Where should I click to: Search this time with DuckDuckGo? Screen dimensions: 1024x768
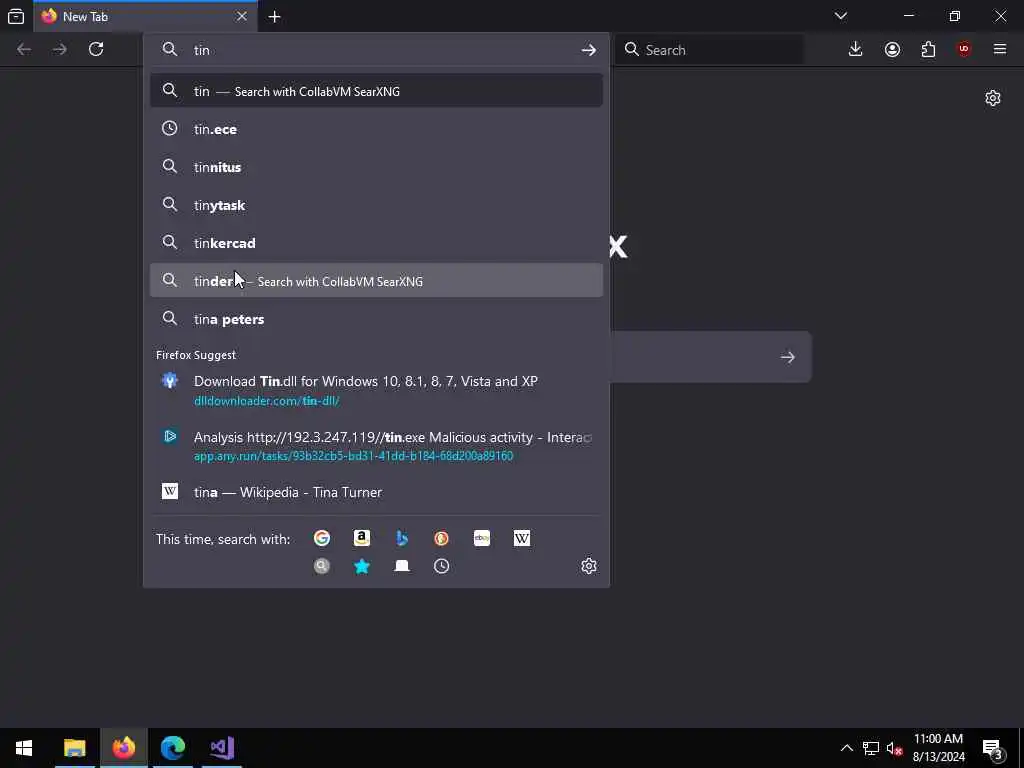tap(441, 538)
